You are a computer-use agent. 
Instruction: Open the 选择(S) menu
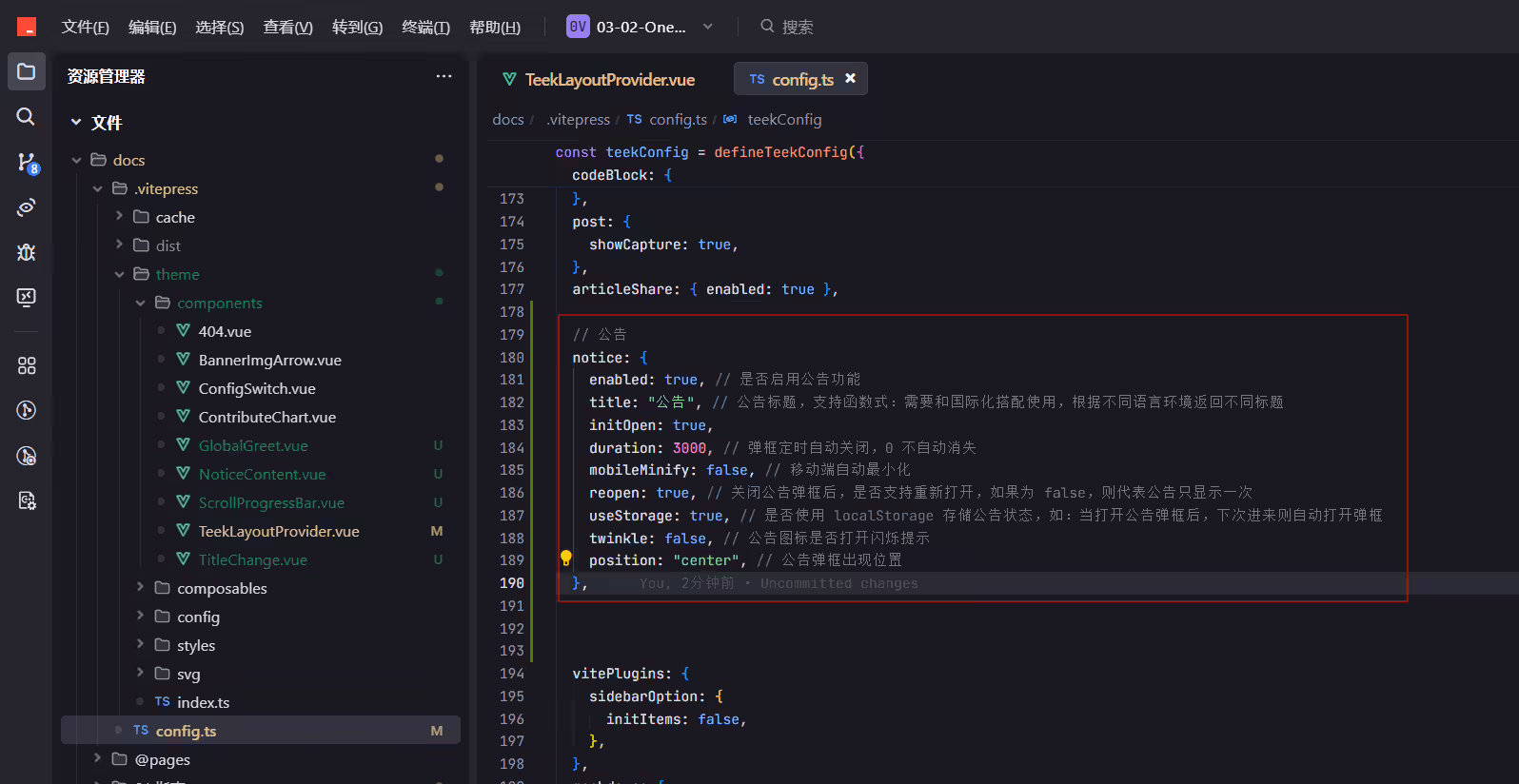coord(220,27)
